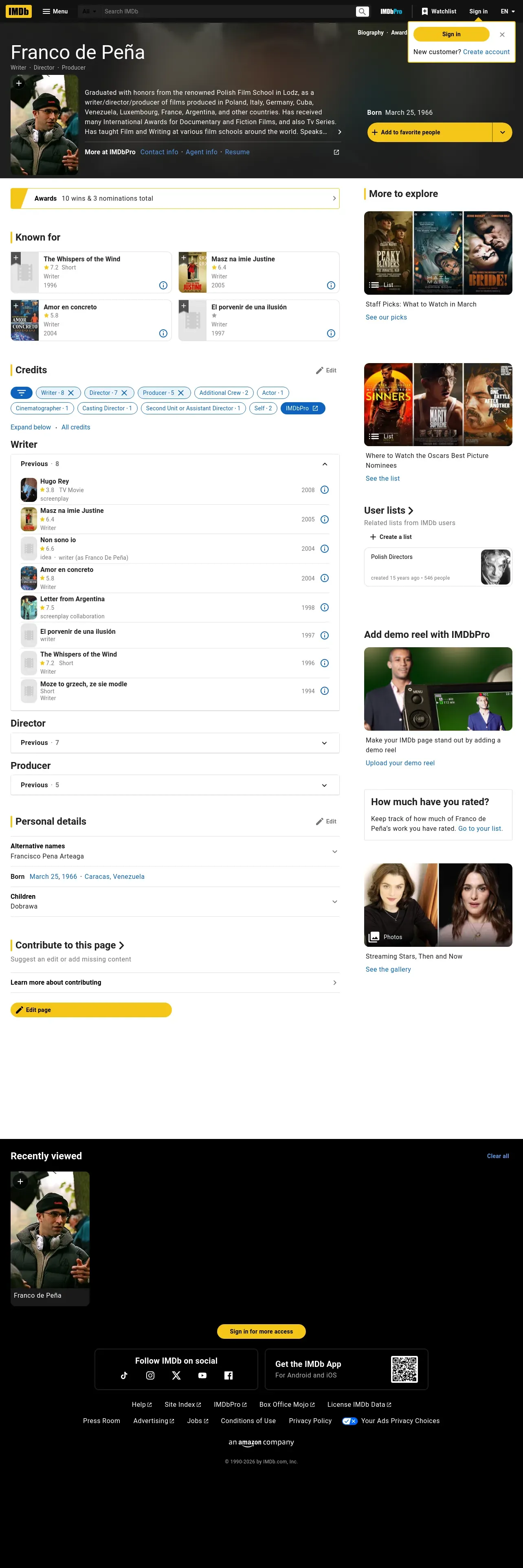Edit Personal details pencil

click(326, 821)
